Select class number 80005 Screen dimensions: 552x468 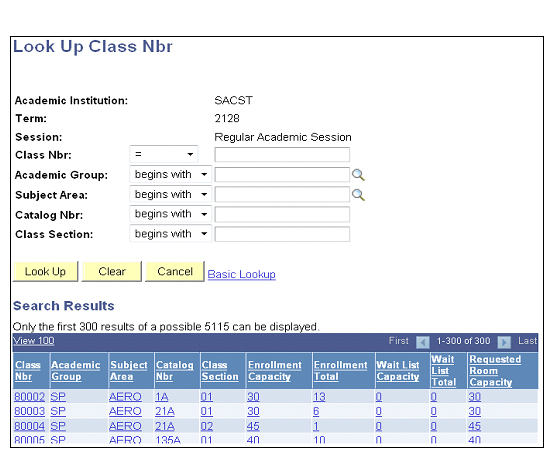pyautogui.click(x=30, y=439)
